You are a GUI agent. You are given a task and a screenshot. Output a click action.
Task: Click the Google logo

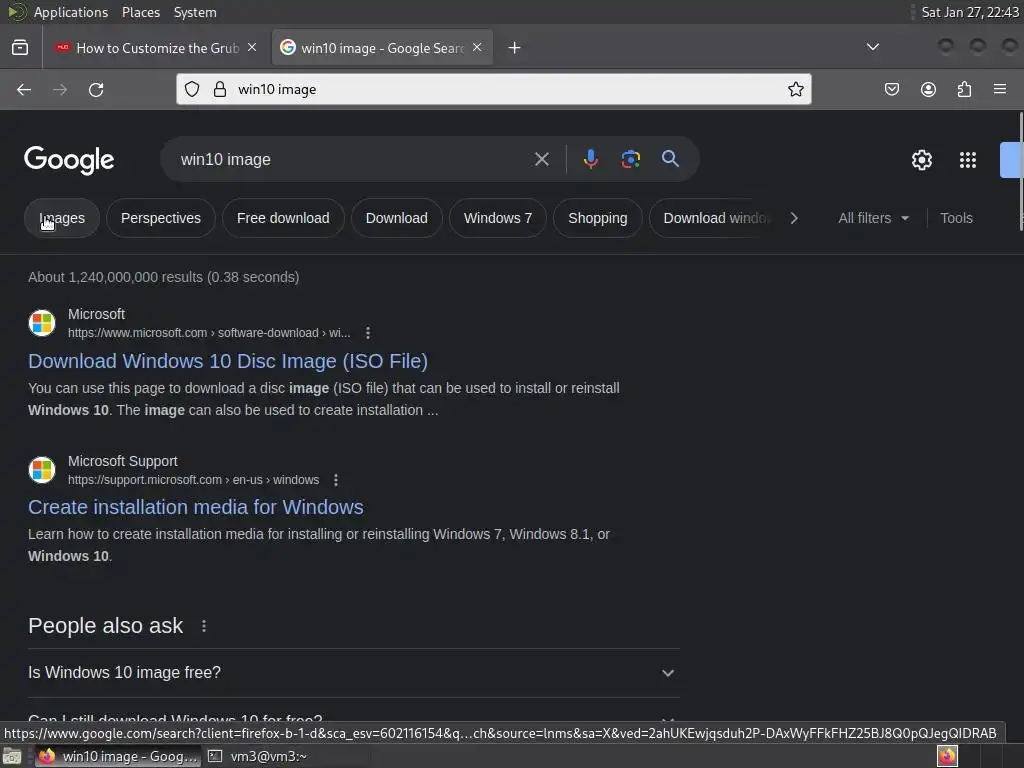[69, 160]
